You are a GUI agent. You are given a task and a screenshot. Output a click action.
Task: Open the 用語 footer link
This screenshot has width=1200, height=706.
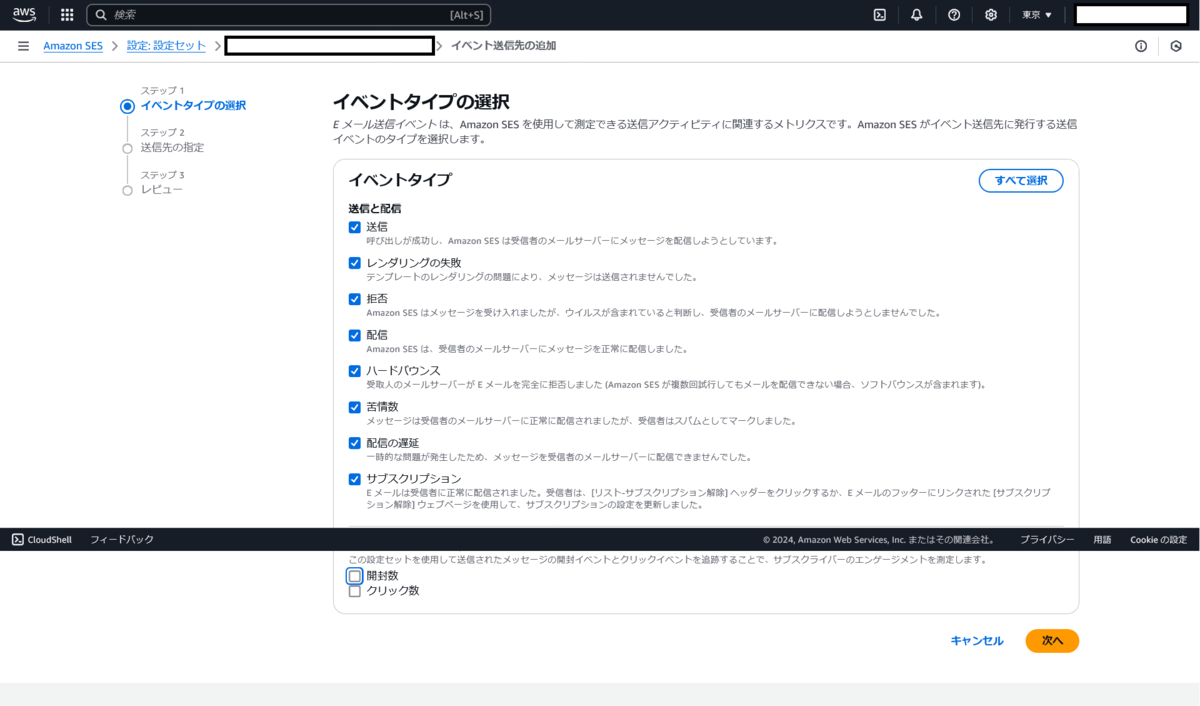click(x=1102, y=539)
